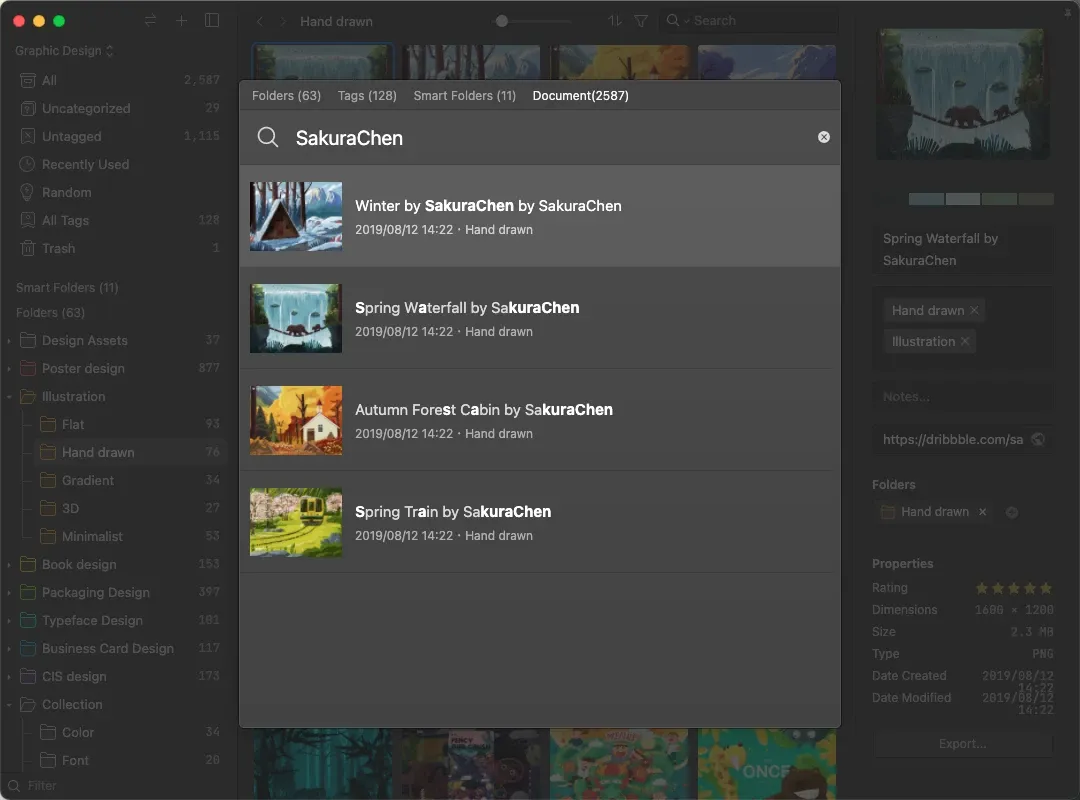The image size is (1080, 800).
Task: Open the All Tags icon
Action: tap(28, 220)
